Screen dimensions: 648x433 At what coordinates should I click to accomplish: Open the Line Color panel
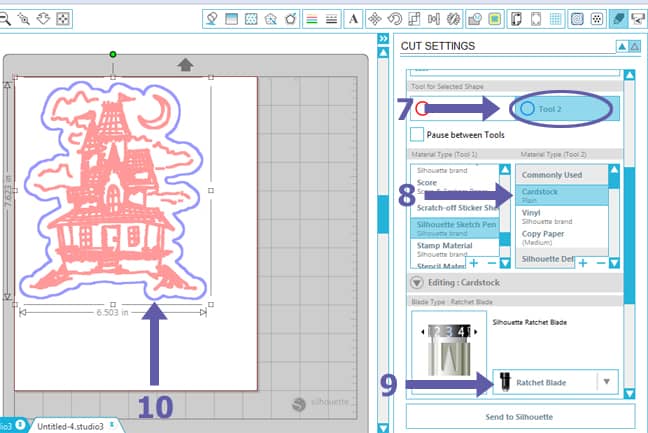click(x=312, y=19)
